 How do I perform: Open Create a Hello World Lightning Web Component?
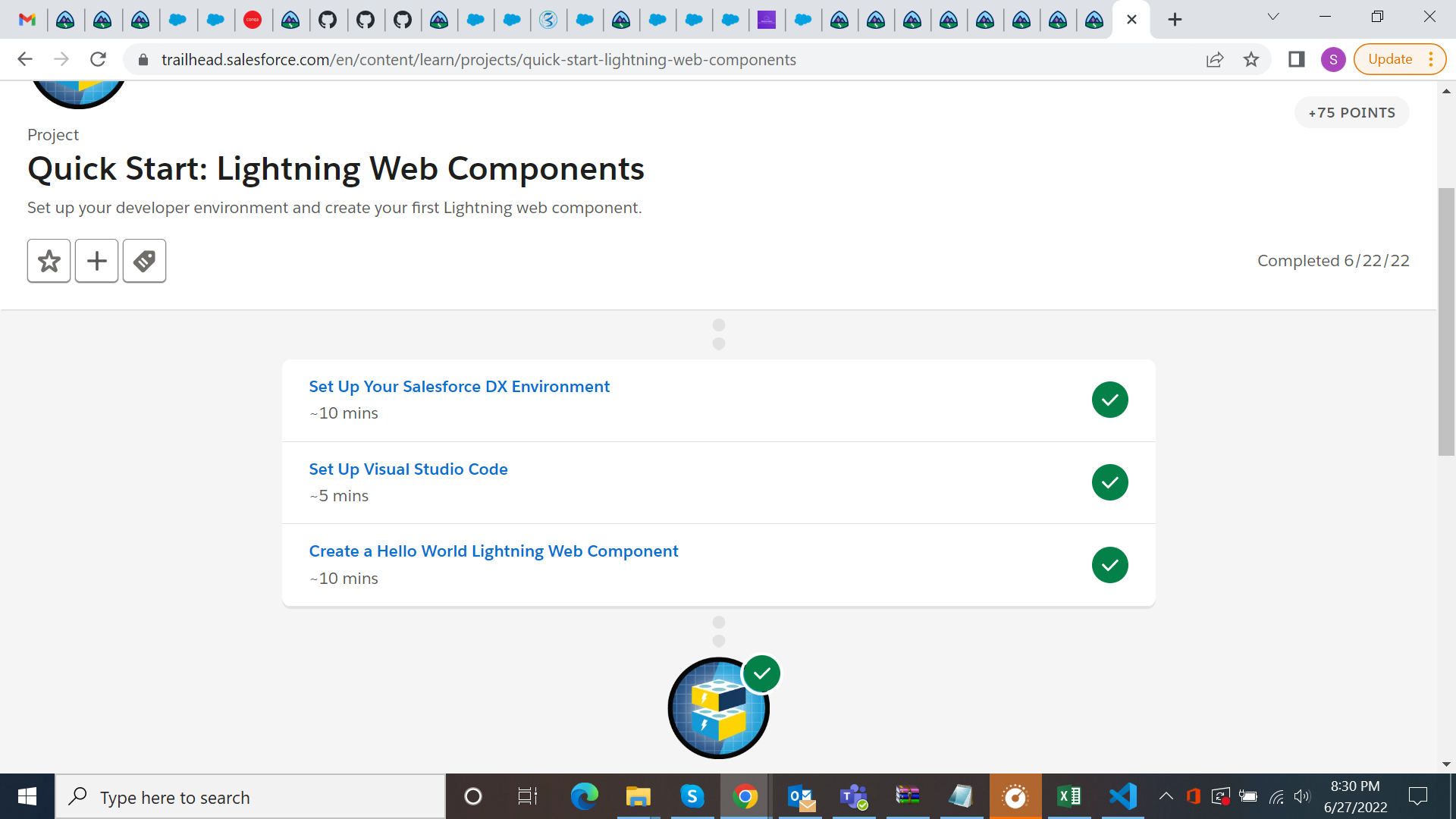click(x=494, y=551)
